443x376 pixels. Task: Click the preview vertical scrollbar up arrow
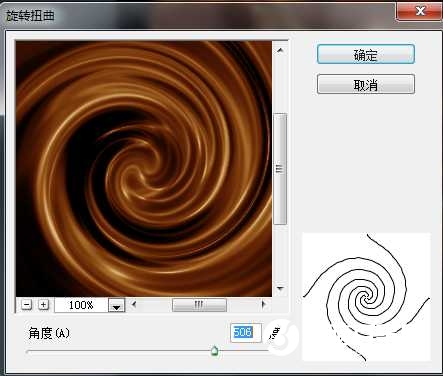click(x=280, y=51)
